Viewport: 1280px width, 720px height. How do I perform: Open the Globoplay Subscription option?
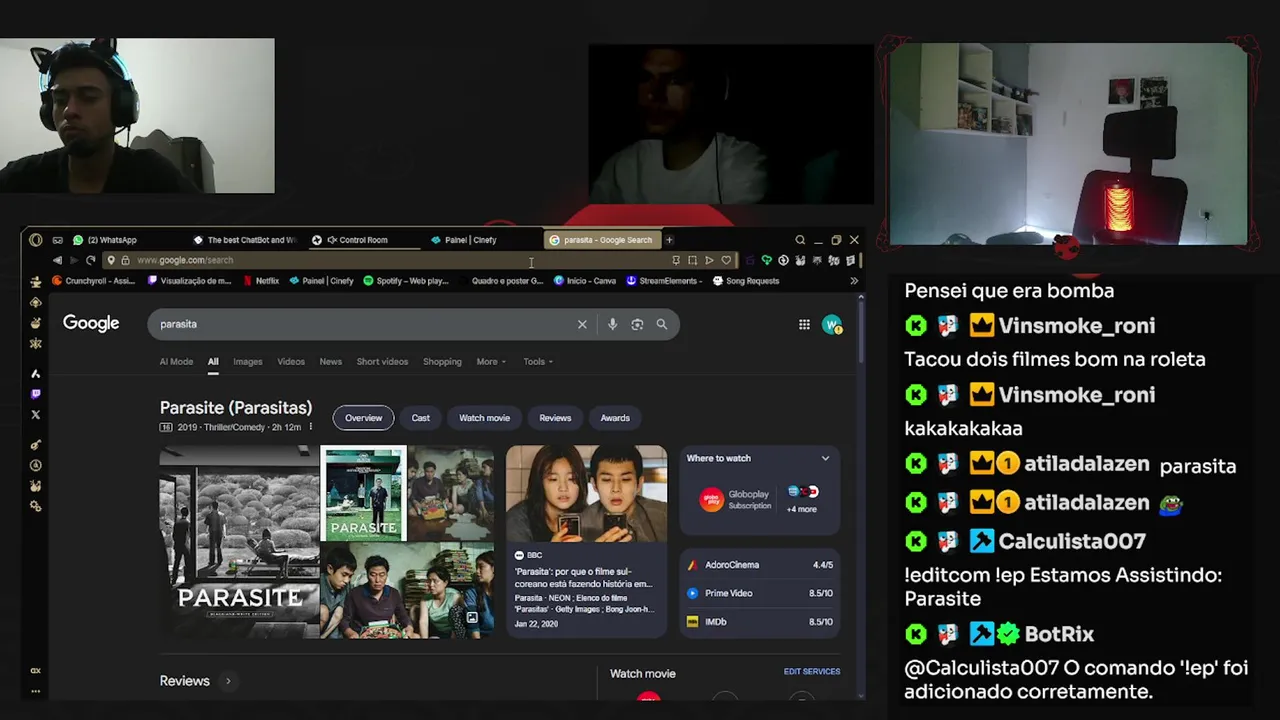click(736, 500)
